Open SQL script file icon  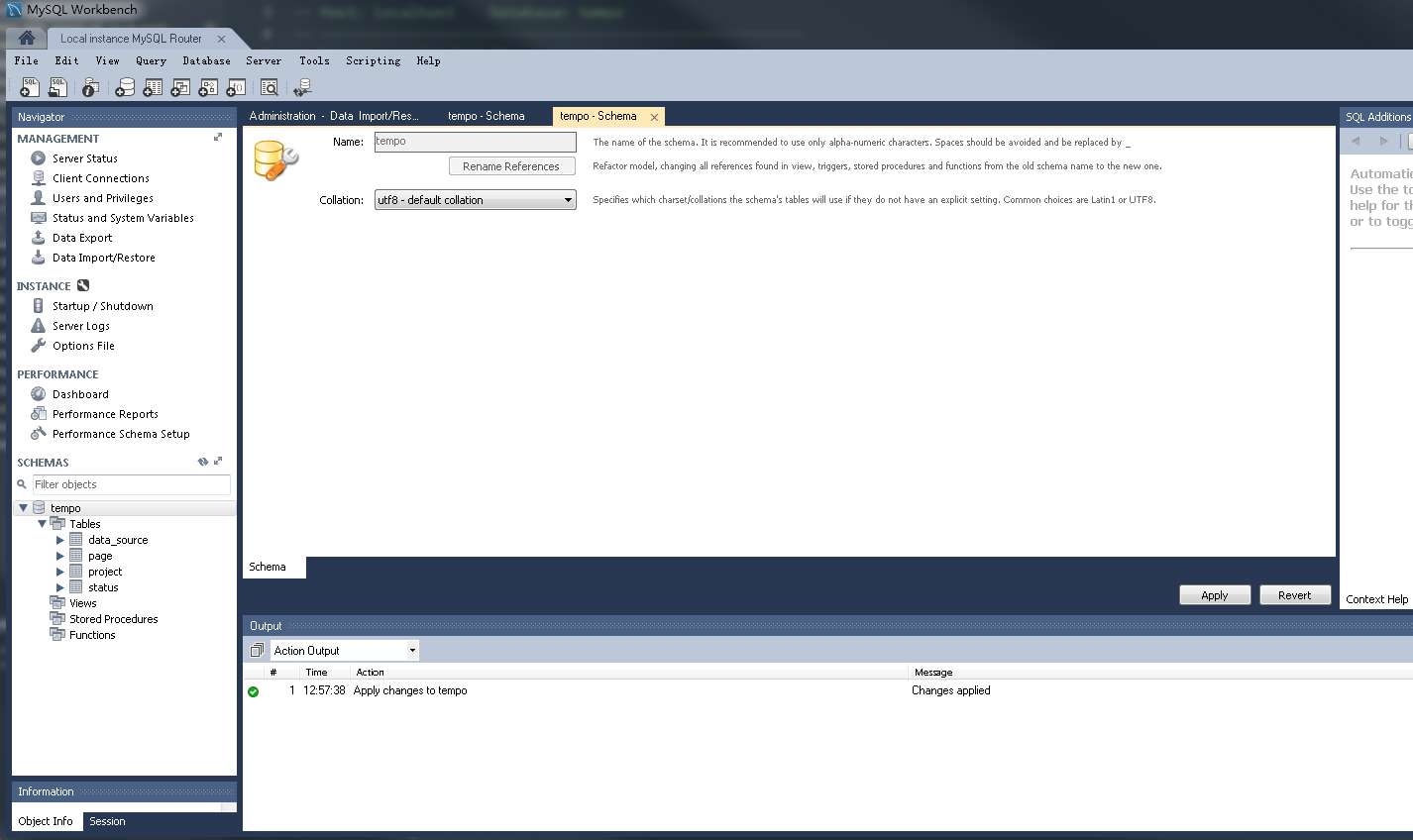tap(57, 88)
